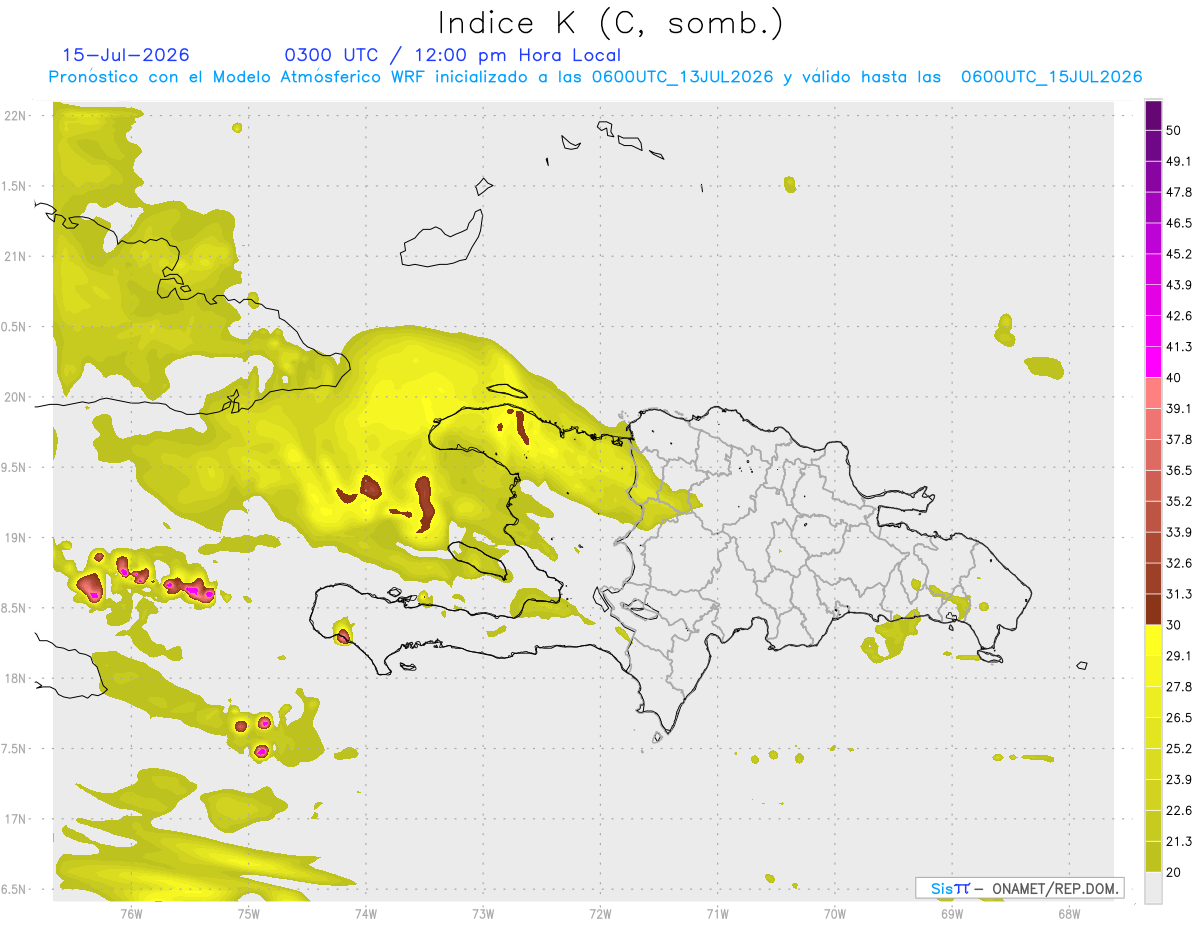Viewport: 1200px width, 927px height.
Task: Click the colorbar value label 21.3
Action: pyautogui.click(x=1179, y=841)
